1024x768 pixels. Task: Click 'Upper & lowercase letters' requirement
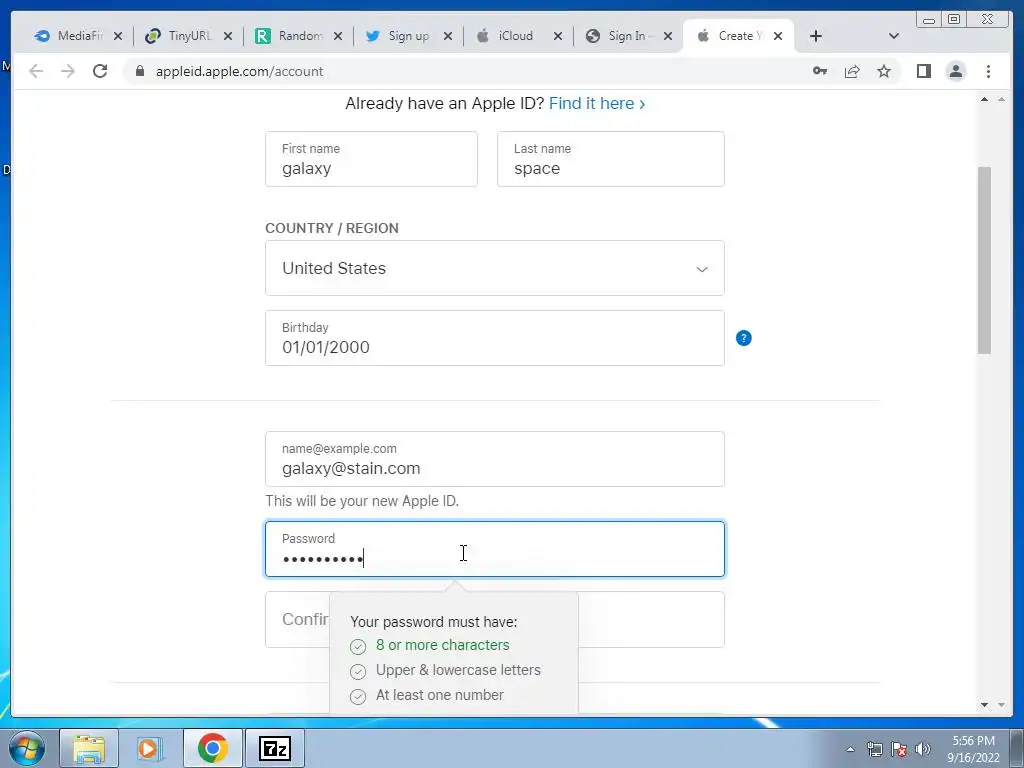[x=458, y=670]
